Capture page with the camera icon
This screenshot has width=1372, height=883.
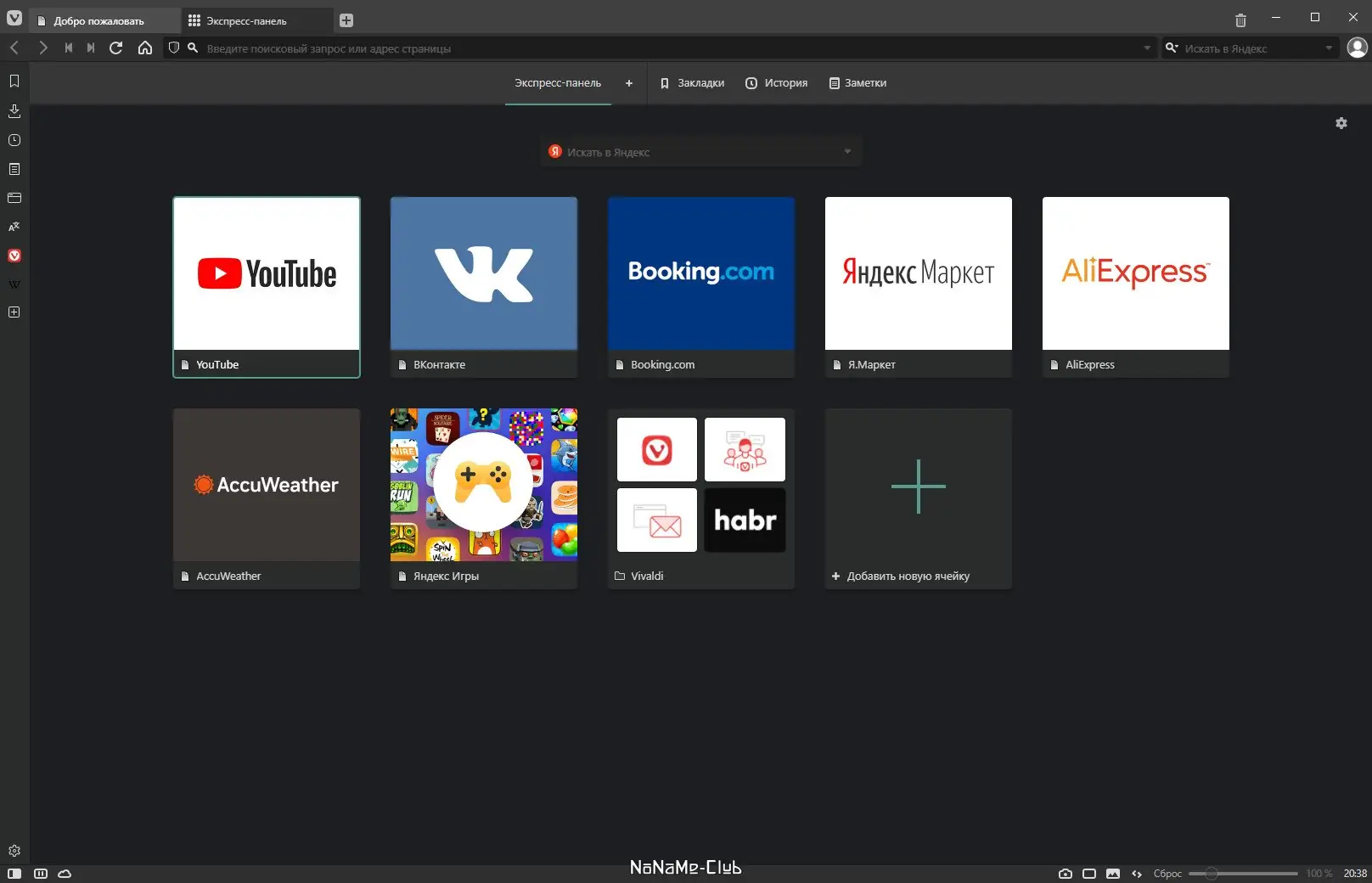(1066, 873)
